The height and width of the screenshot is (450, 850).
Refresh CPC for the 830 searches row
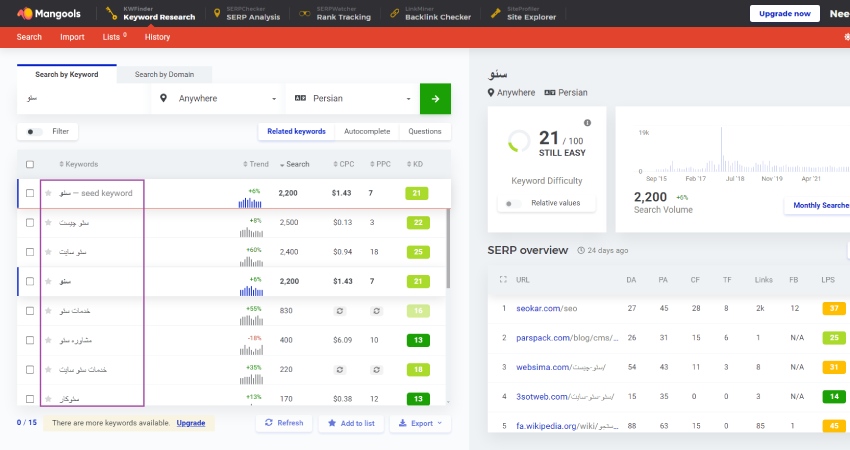pos(340,311)
